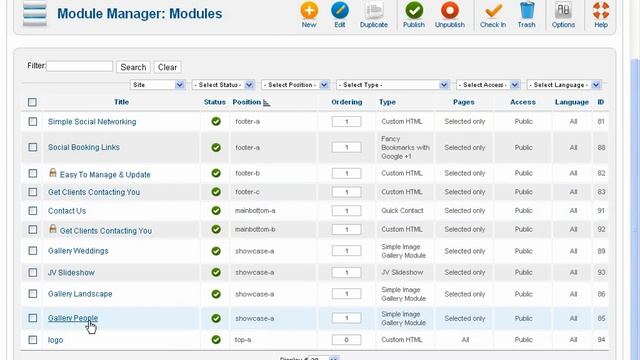Click ordering field for logo module

[346, 340]
